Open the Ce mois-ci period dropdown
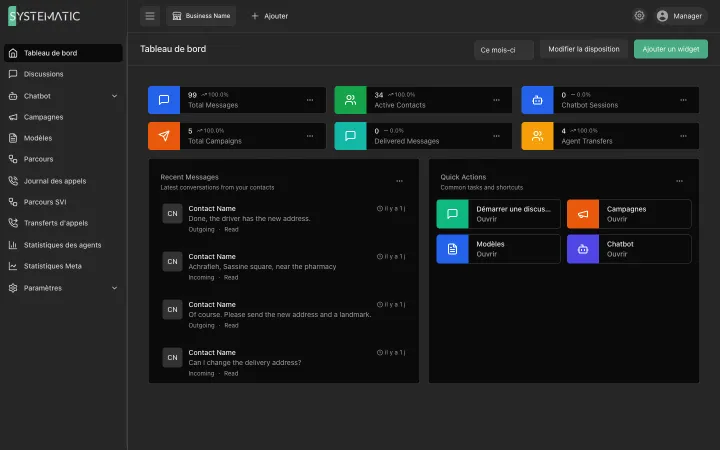720x450 pixels. pos(504,50)
